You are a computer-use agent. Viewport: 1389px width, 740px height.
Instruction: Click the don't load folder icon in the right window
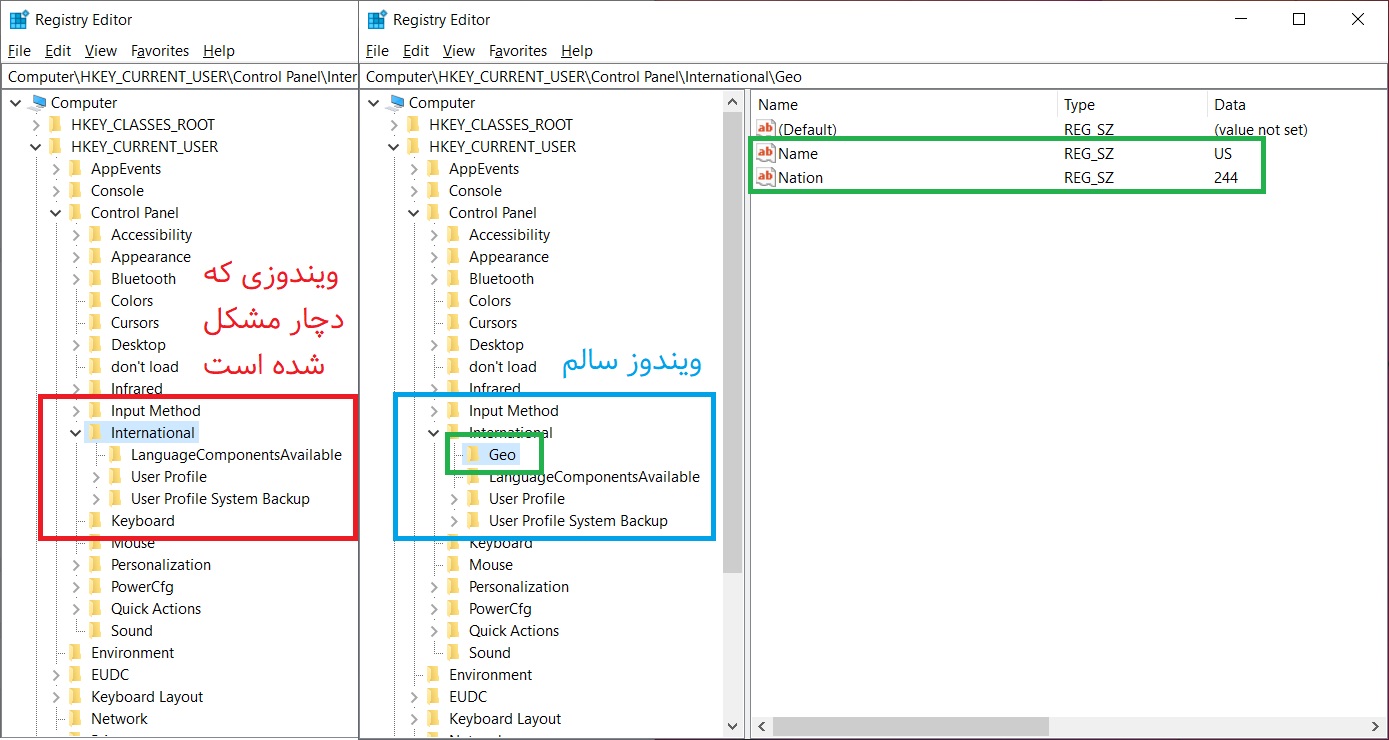[455, 367]
